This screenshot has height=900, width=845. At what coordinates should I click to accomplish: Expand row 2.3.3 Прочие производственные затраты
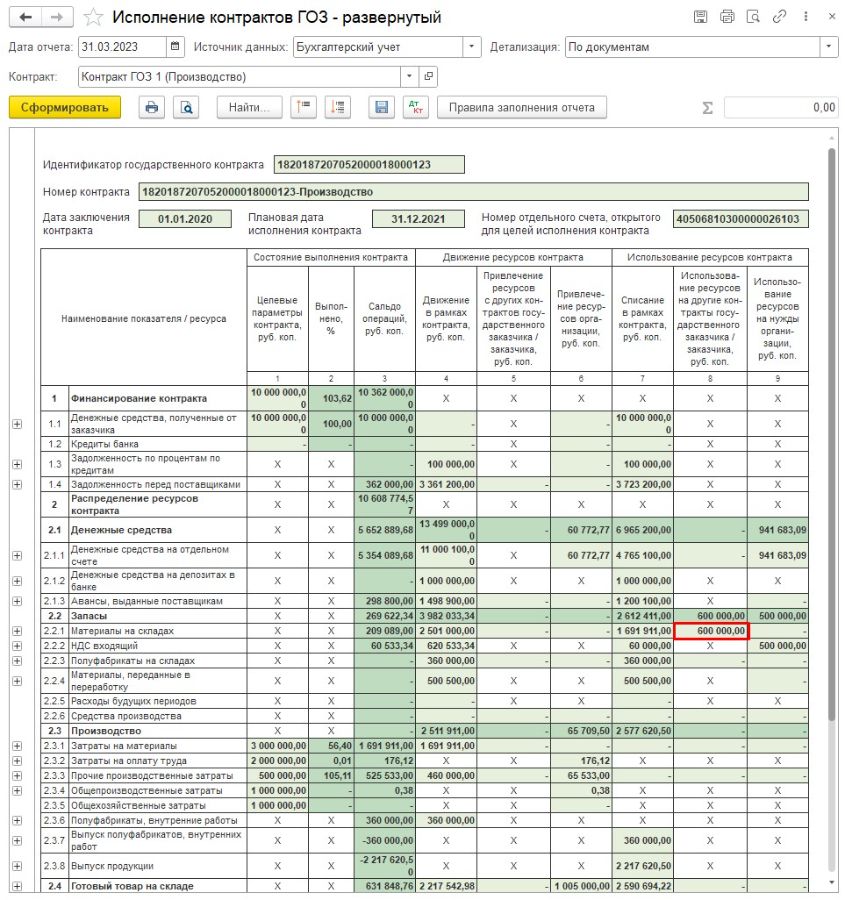(17, 775)
